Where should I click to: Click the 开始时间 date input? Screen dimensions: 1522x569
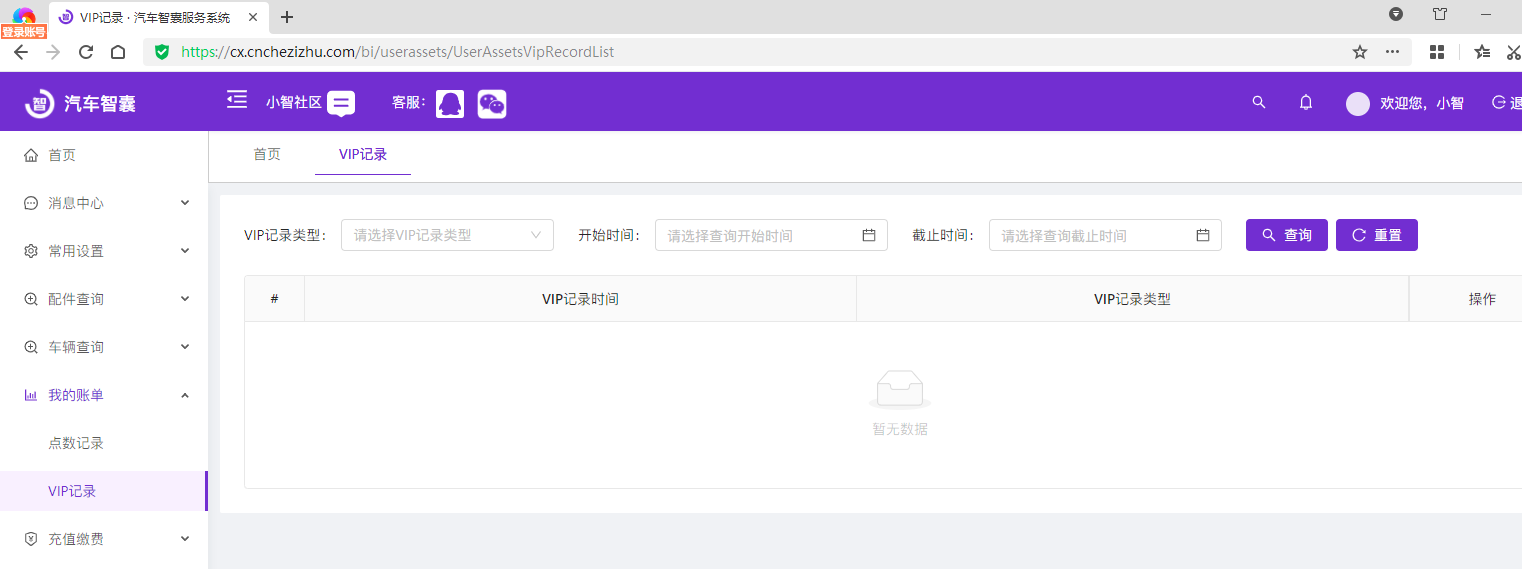pyautogui.click(x=771, y=235)
